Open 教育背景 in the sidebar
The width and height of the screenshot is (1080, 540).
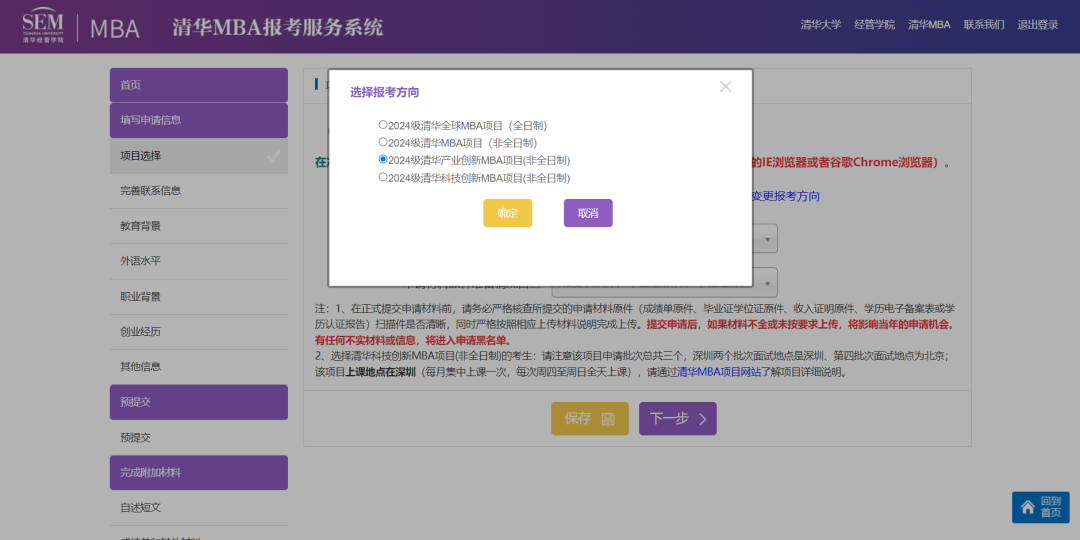point(198,226)
